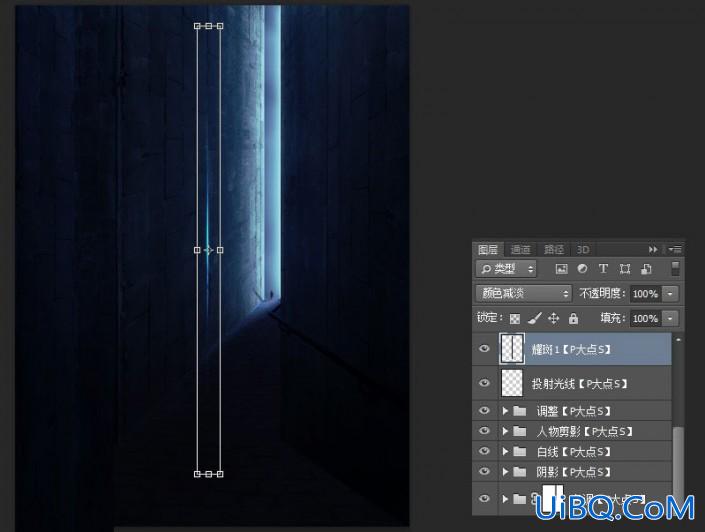
Task: Click the top-right transform handle
Action: tap(220, 26)
